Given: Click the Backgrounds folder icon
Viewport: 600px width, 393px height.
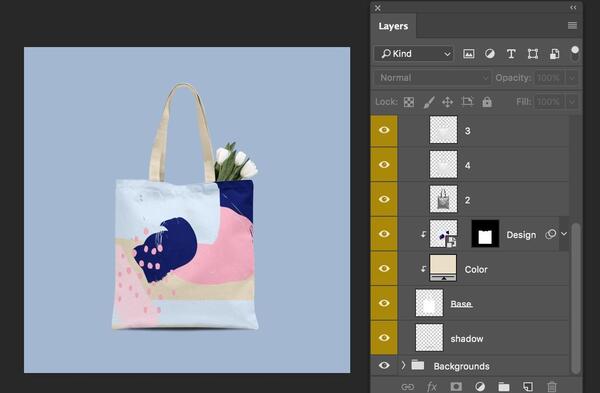Looking at the screenshot, I should 417,365.
